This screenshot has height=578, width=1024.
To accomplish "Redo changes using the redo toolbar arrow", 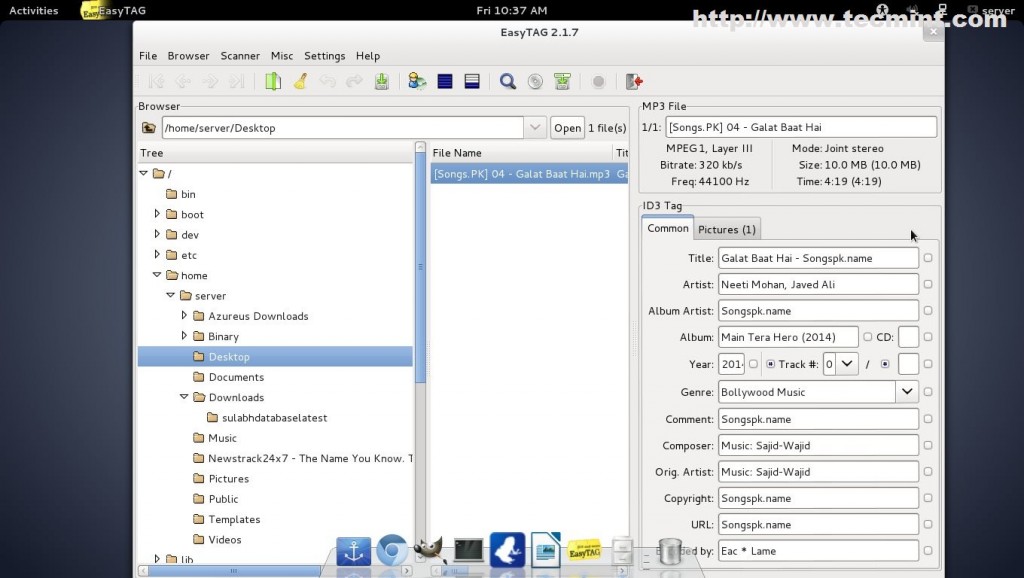I will pos(353,81).
